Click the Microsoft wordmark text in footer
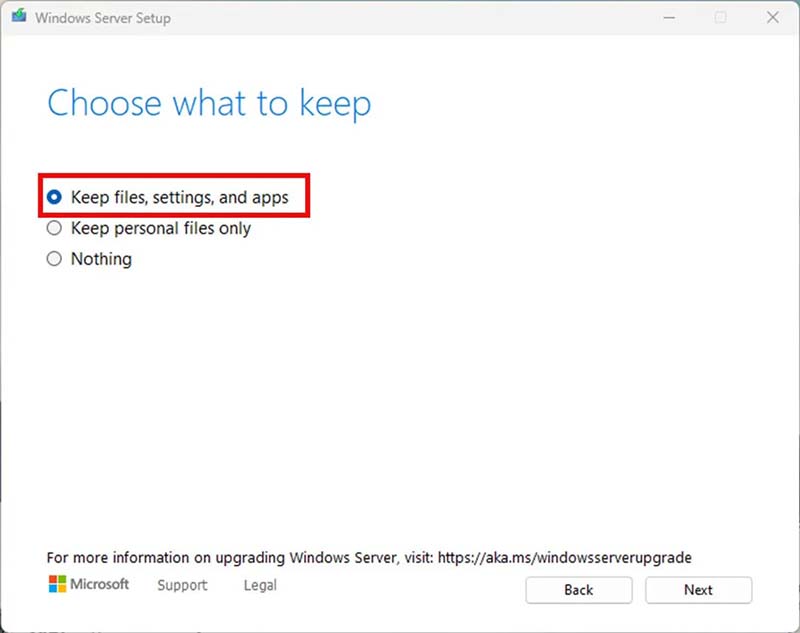Viewport: 800px width, 633px height. click(x=101, y=585)
